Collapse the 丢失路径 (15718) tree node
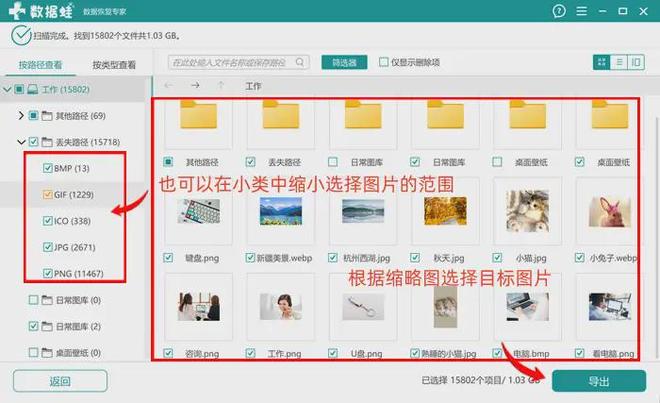 (x=21, y=142)
